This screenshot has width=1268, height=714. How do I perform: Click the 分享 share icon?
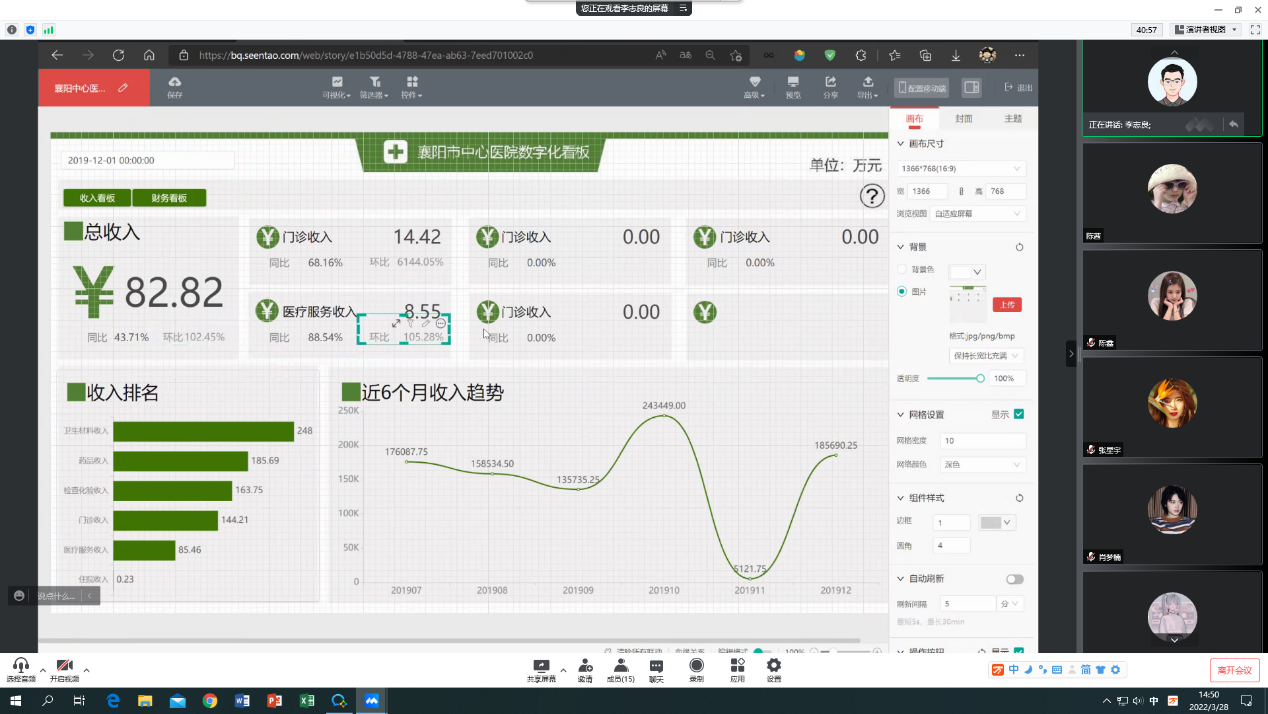coord(830,82)
